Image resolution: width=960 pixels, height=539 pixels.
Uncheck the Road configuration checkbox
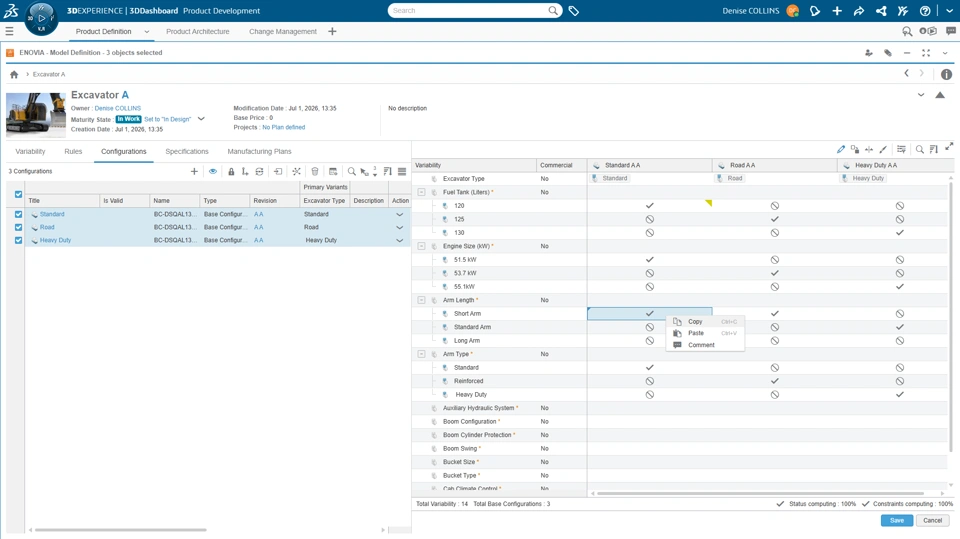pos(18,227)
